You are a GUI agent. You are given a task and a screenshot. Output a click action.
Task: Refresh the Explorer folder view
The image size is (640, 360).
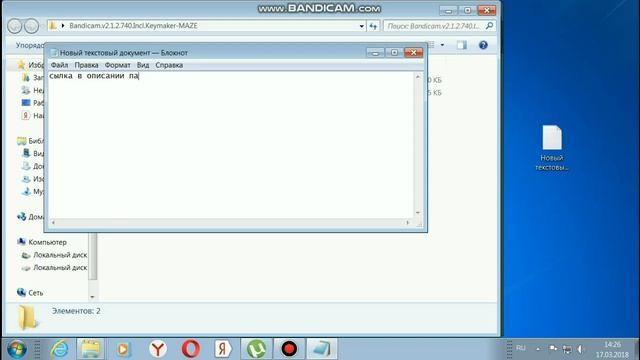(373, 26)
